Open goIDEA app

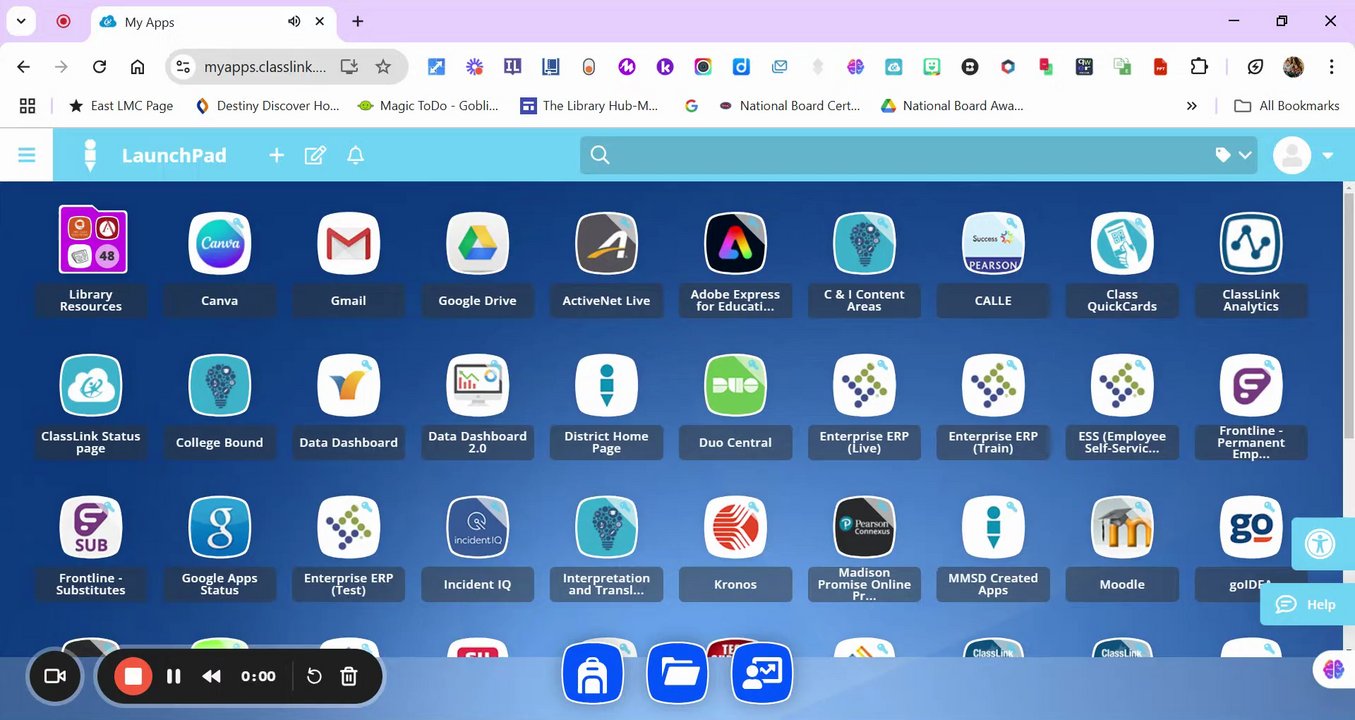(x=1251, y=527)
